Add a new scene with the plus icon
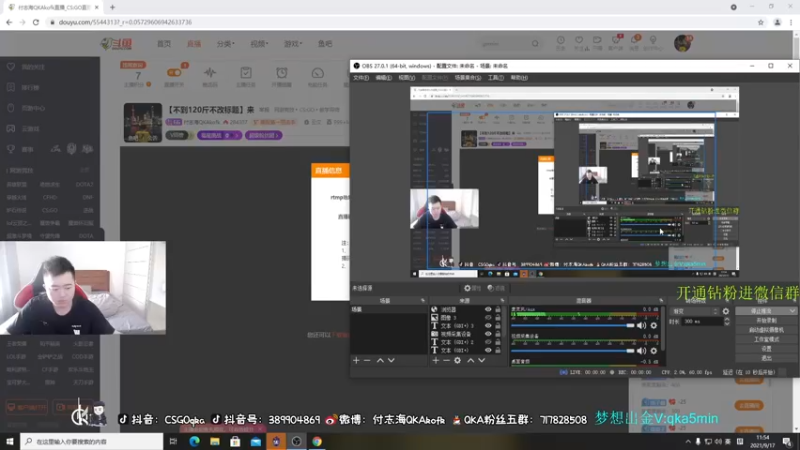 tap(356, 361)
